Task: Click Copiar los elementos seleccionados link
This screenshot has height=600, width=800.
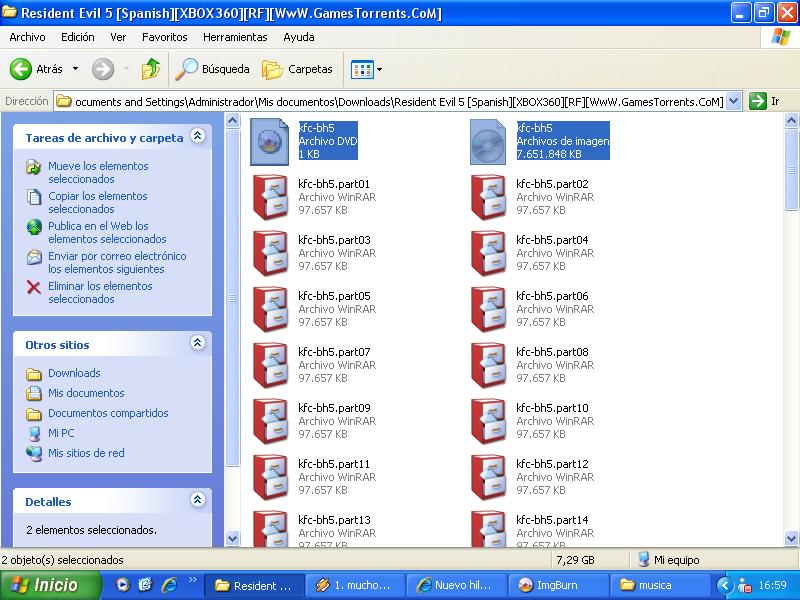Action: pos(97,203)
